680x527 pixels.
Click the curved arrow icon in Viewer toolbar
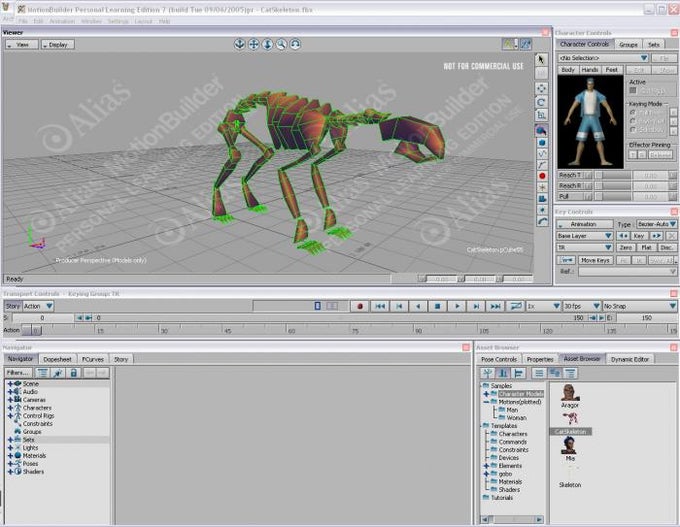click(x=542, y=222)
